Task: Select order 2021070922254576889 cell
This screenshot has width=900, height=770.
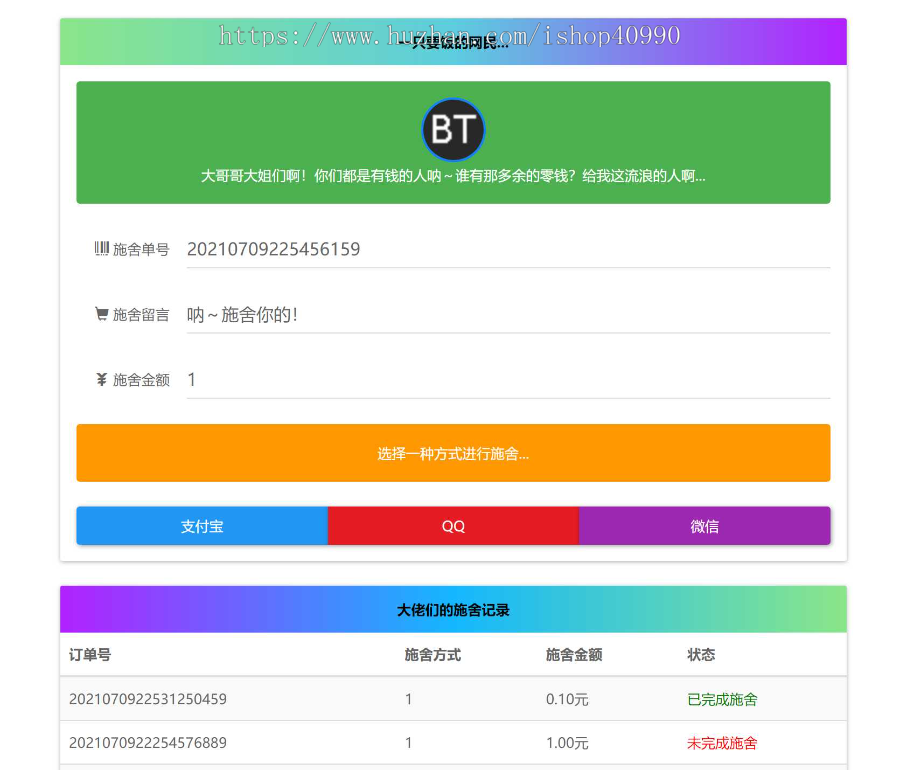Action: tap(148, 742)
